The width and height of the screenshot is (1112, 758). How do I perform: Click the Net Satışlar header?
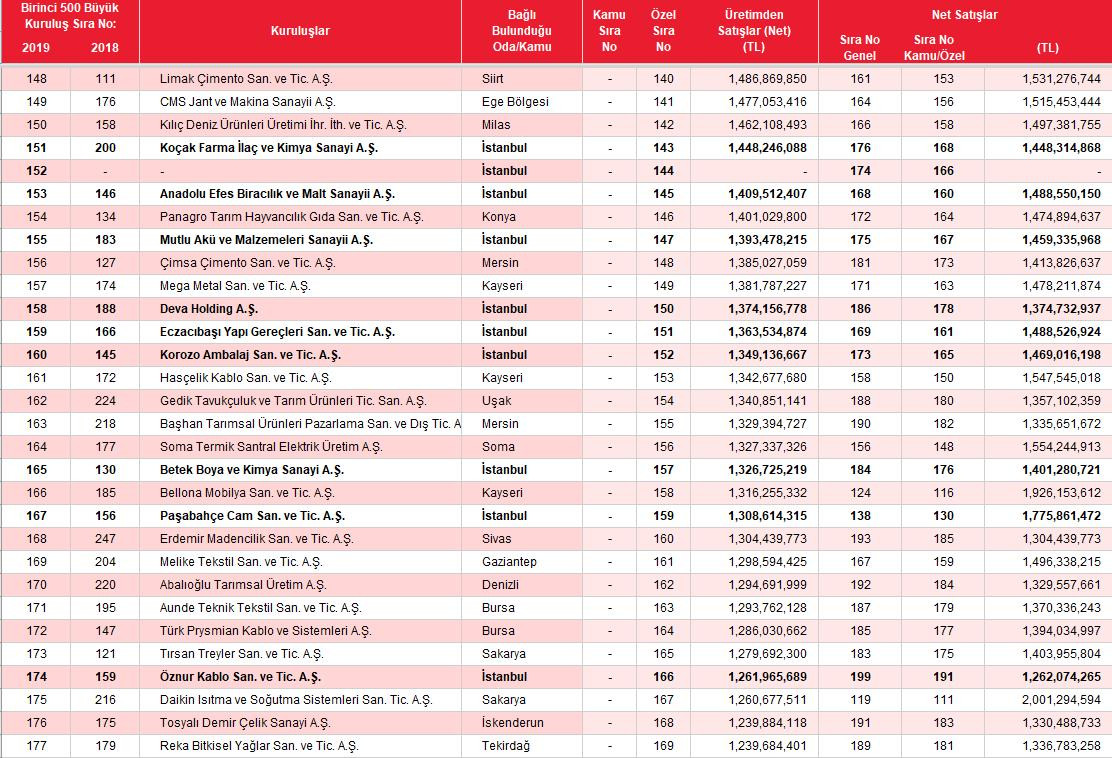(964, 14)
